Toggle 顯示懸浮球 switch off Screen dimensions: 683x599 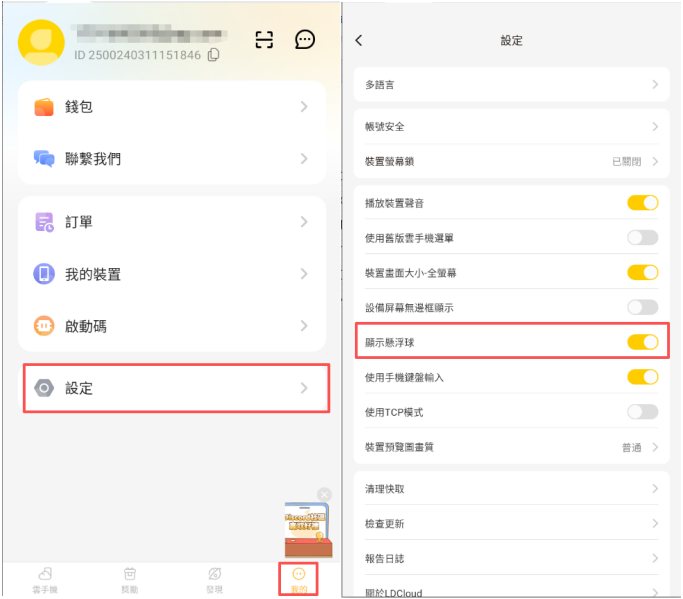[642, 342]
